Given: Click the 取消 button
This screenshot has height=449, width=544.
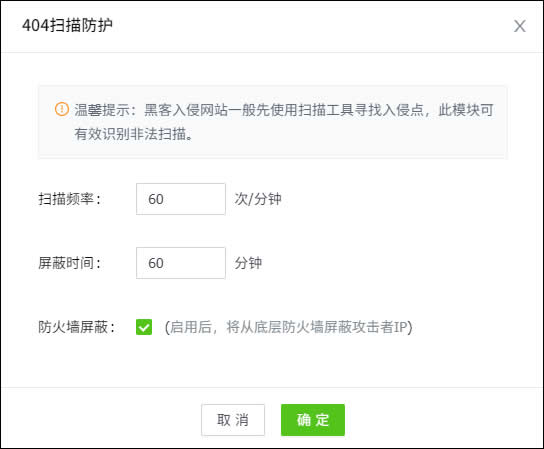Looking at the screenshot, I should 233,420.
